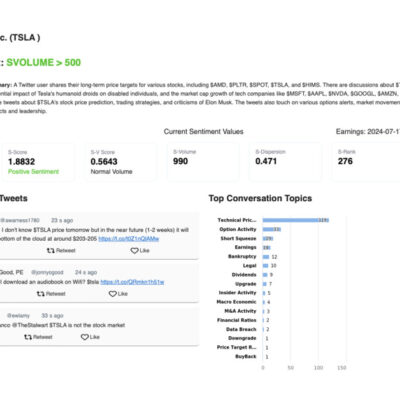Click the Macro Economic topic label
The height and width of the screenshot is (400, 400).
point(236,302)
